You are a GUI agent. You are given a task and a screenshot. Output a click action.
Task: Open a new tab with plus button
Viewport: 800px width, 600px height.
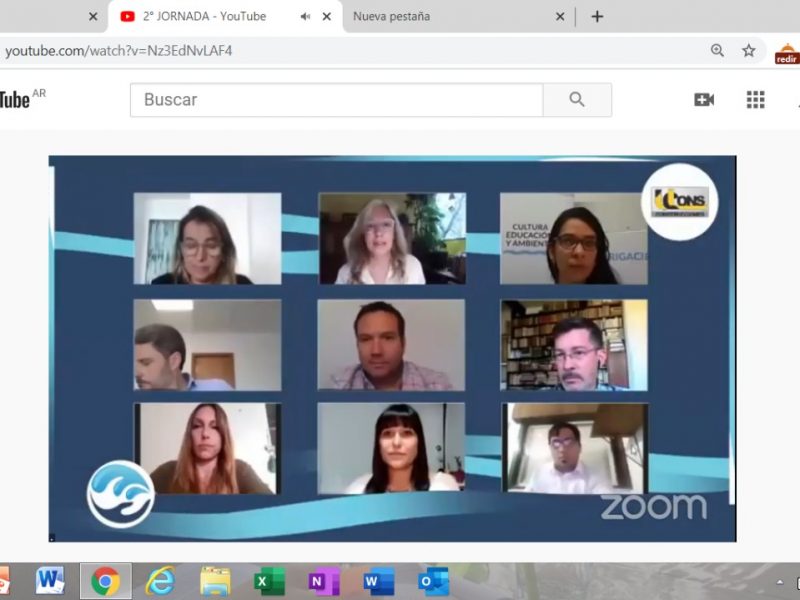coord(597,16)
